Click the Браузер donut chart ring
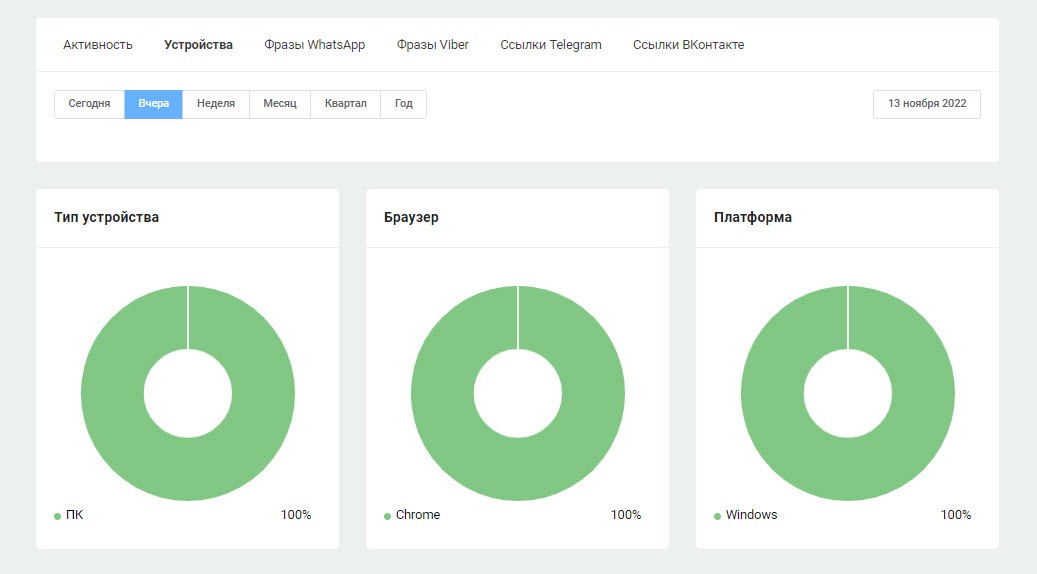The width and height of the screenshot is (1037, 574). coord(442,393)
